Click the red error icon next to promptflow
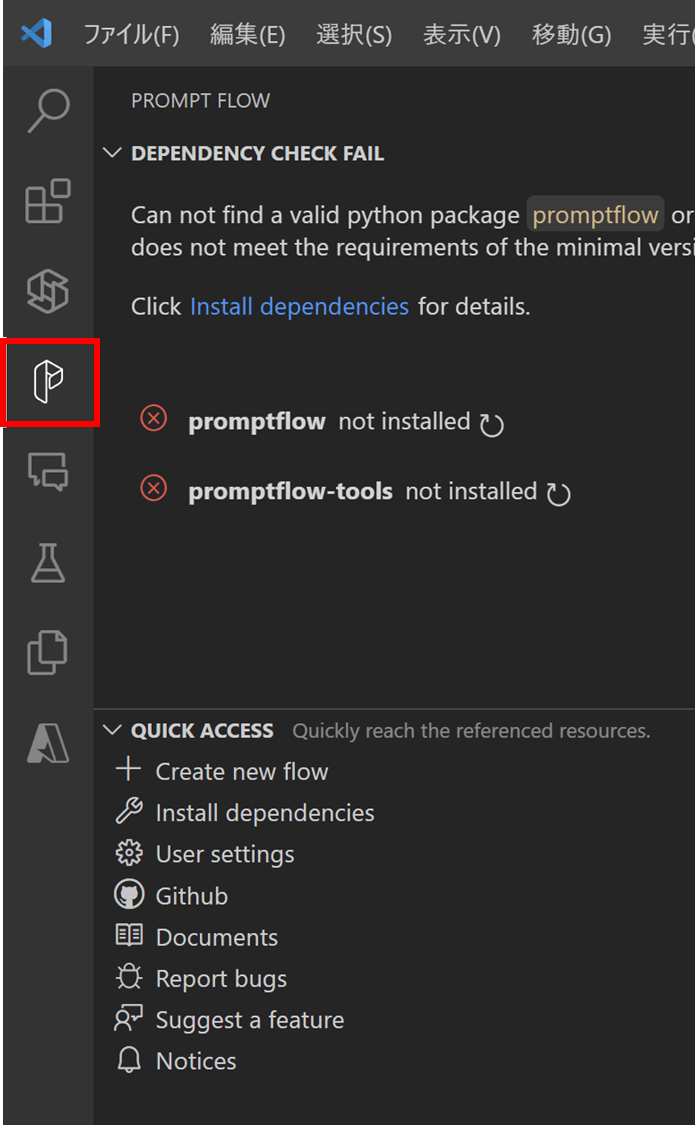 click(x=153, y=418)
